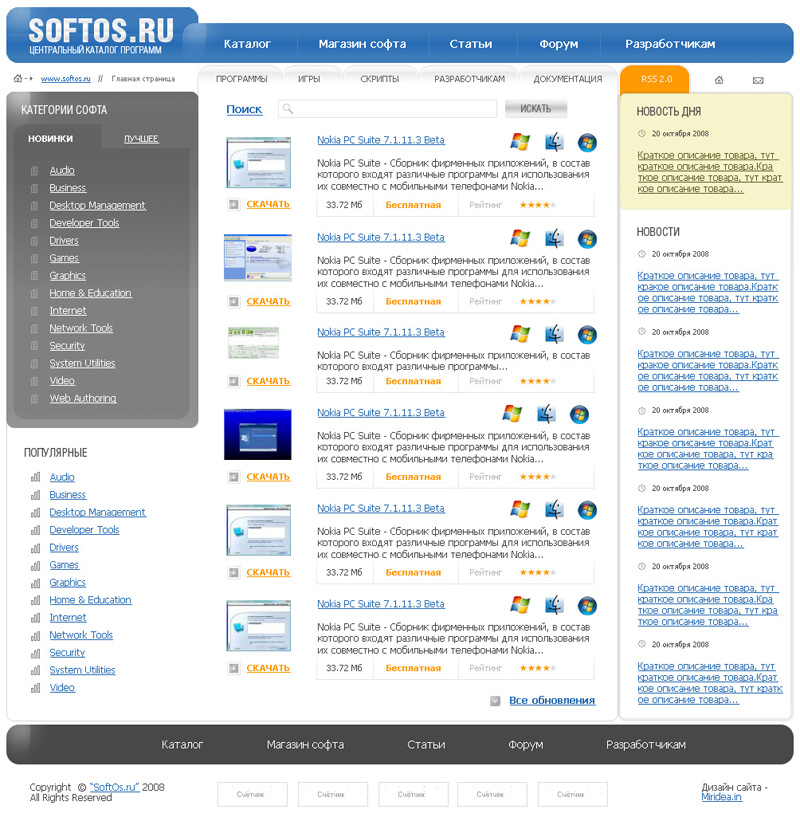Click clock icon in Новость дня block

pyautogui.click(x=641, y=134)
